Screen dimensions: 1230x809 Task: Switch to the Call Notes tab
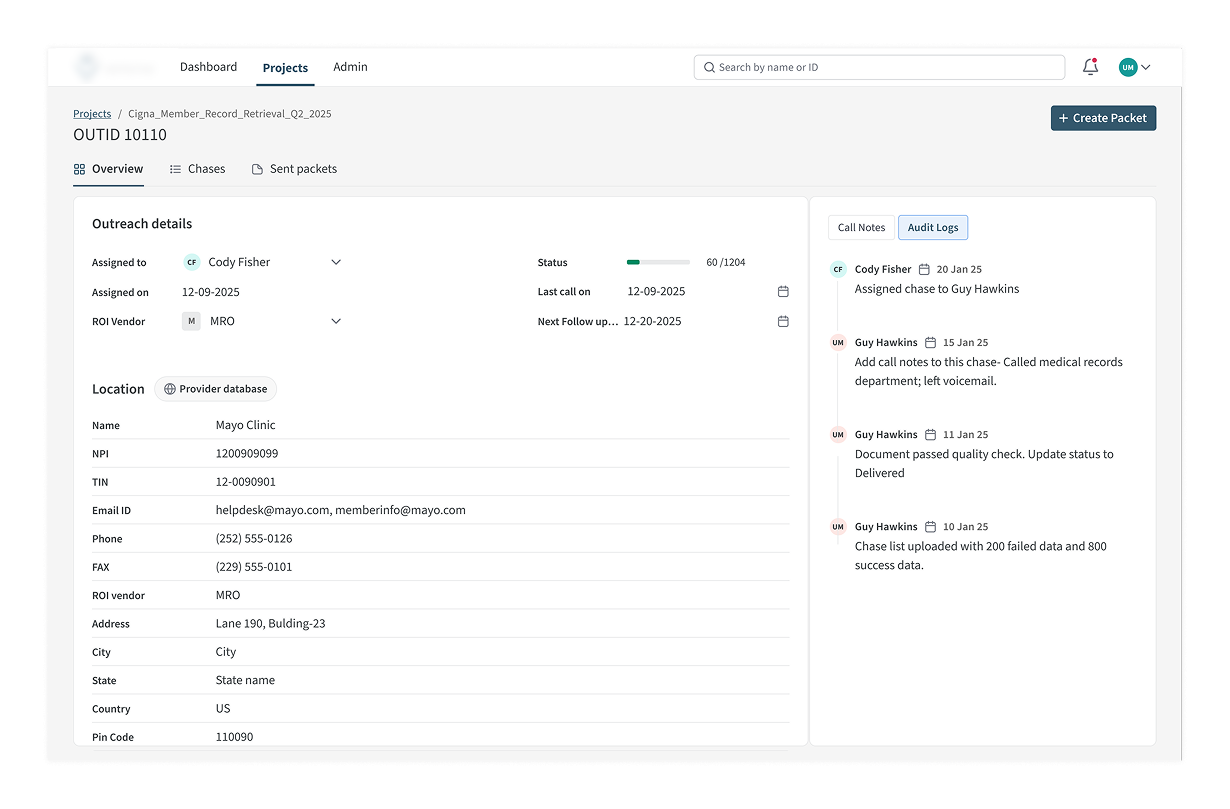click(x=861, y=227)
